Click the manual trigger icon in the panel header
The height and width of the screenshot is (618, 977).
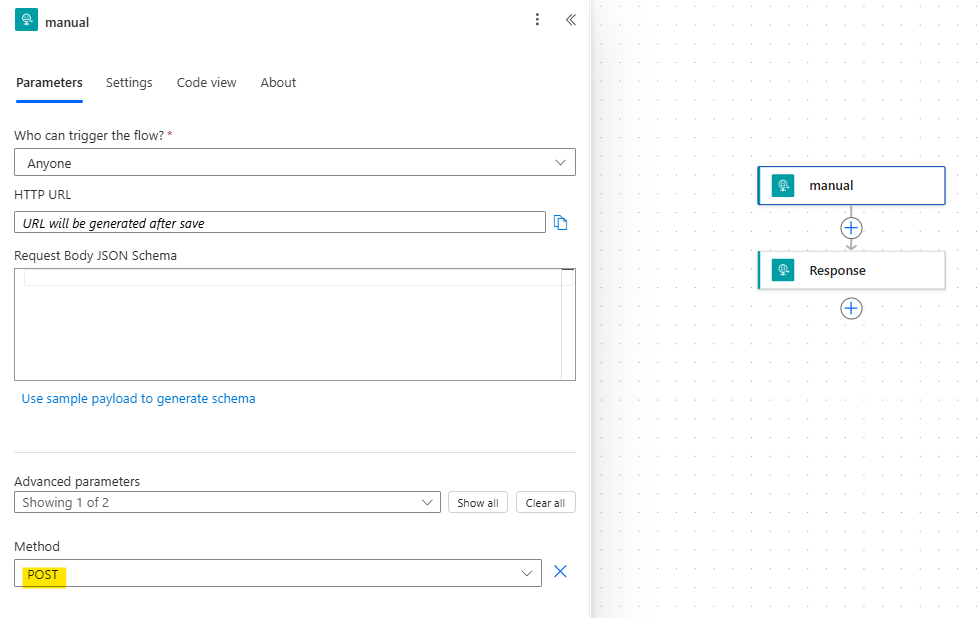tap(25, 19)
